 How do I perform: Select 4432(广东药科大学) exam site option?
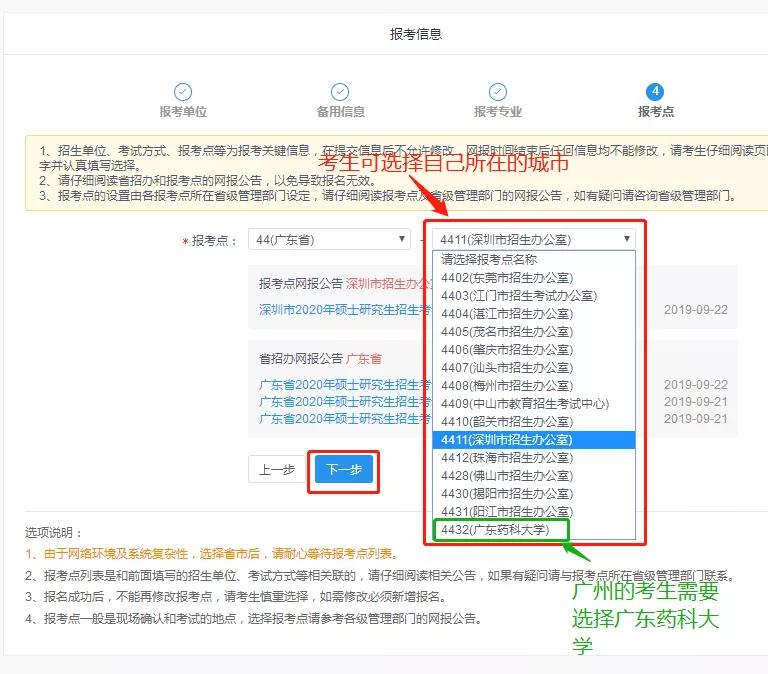point(534,530)
